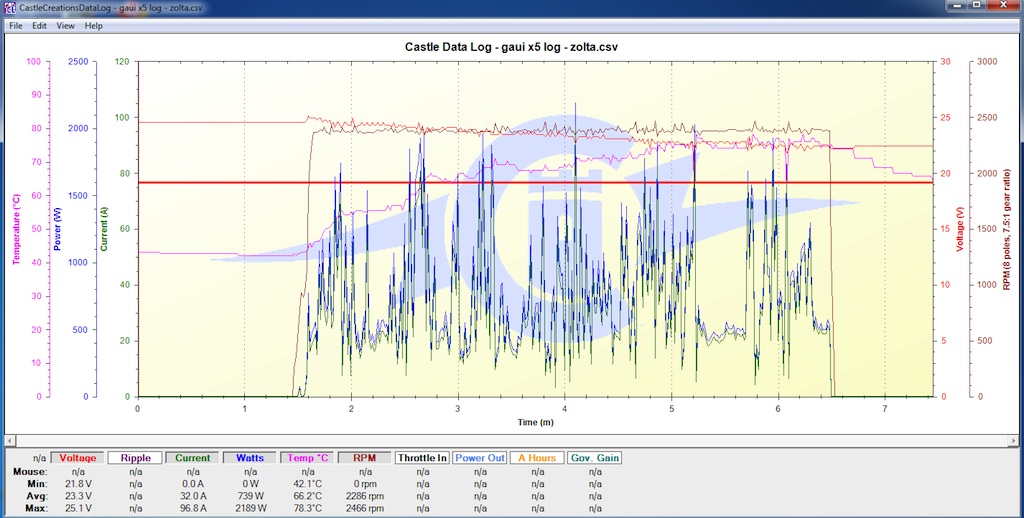Click the Time (m) axis label
The height and width of the screenshot is (518, 1024).
click(x=535, y=423)
